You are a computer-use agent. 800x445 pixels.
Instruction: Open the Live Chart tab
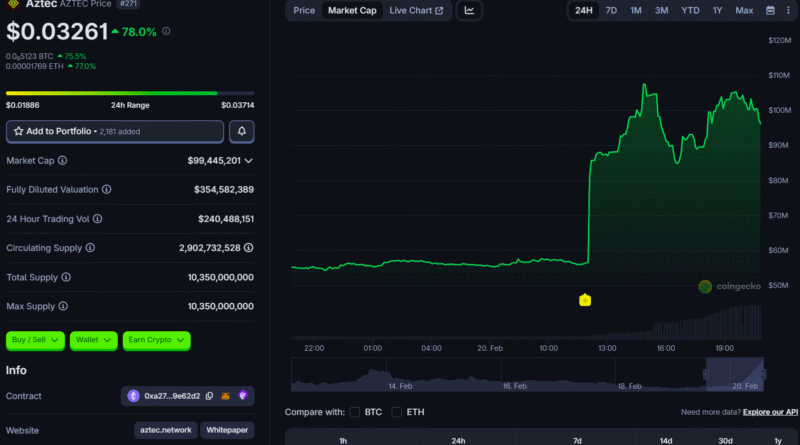coord(416,10)
